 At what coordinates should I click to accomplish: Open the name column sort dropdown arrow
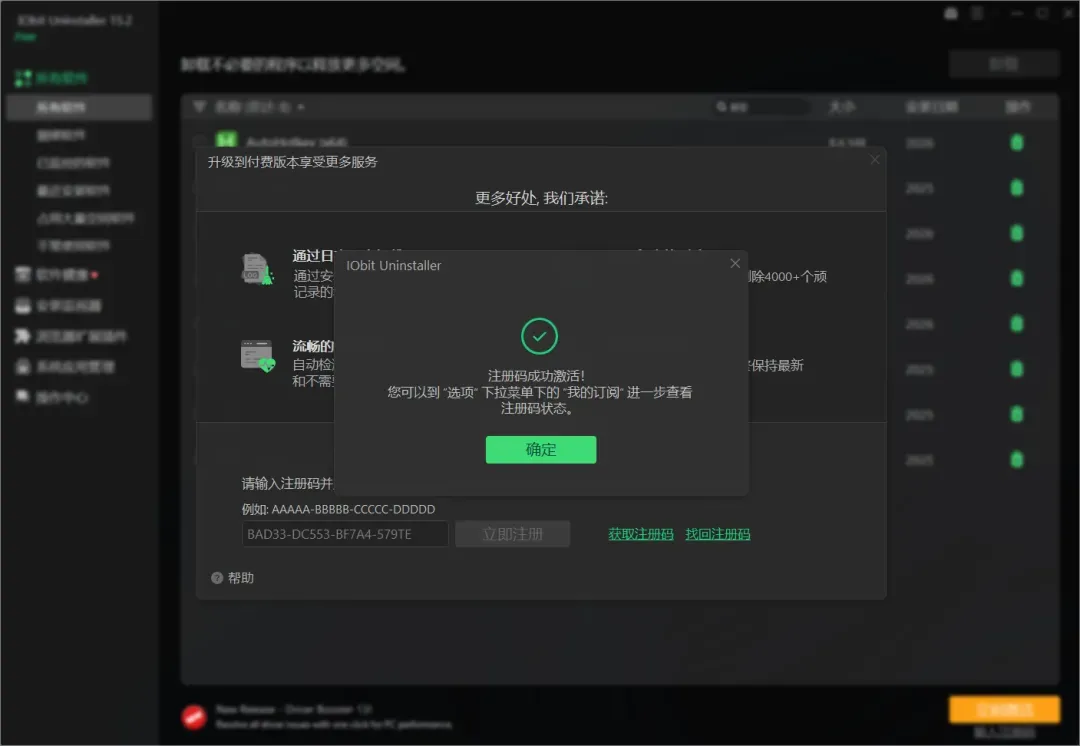(301, 107)
